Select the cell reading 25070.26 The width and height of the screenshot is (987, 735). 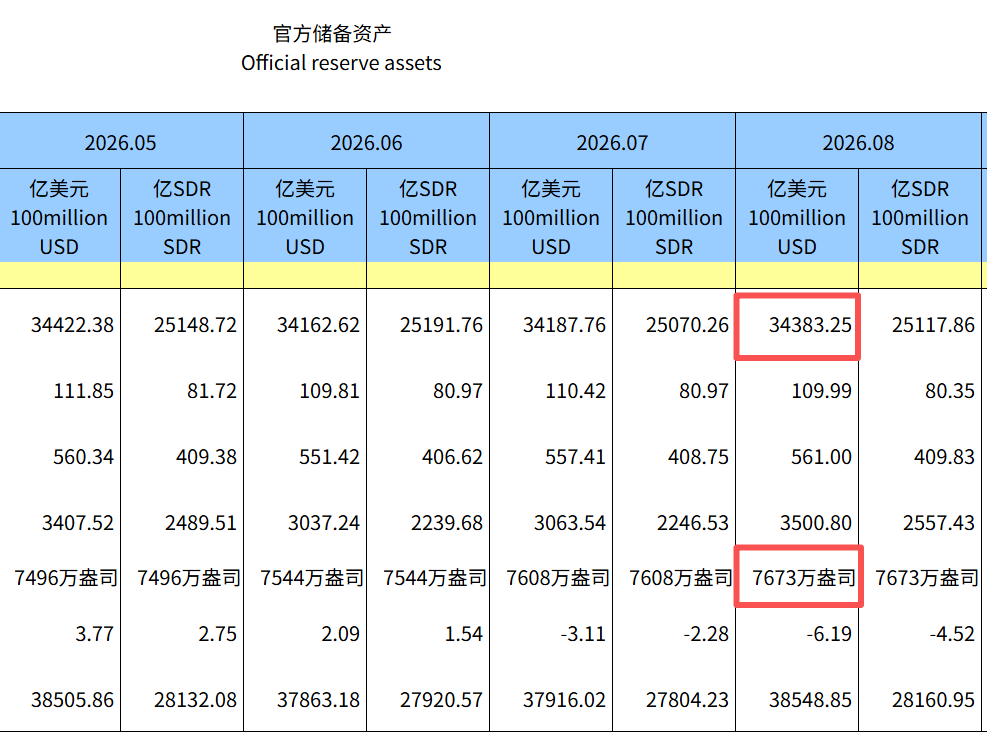[x=687, y=325]
